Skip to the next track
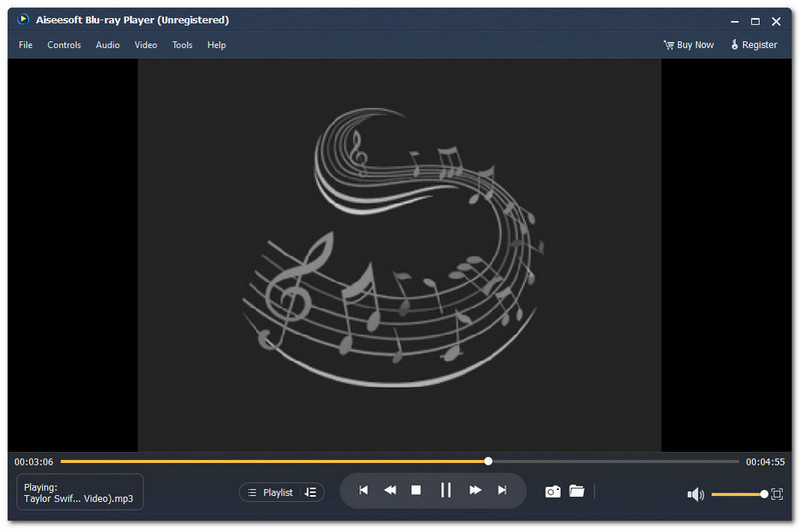 (x=502, y=490)
